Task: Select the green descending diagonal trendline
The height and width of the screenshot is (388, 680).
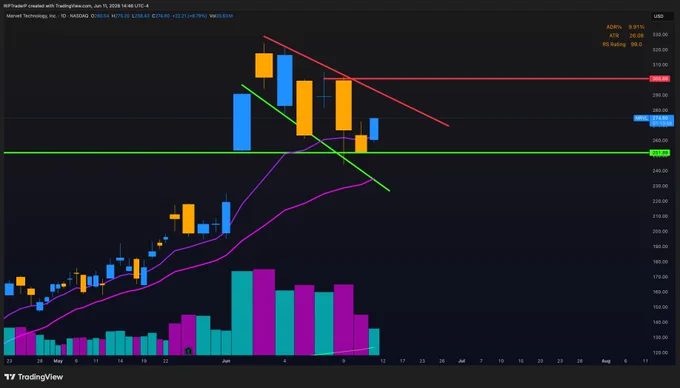Action: click(x=315, y=137)
